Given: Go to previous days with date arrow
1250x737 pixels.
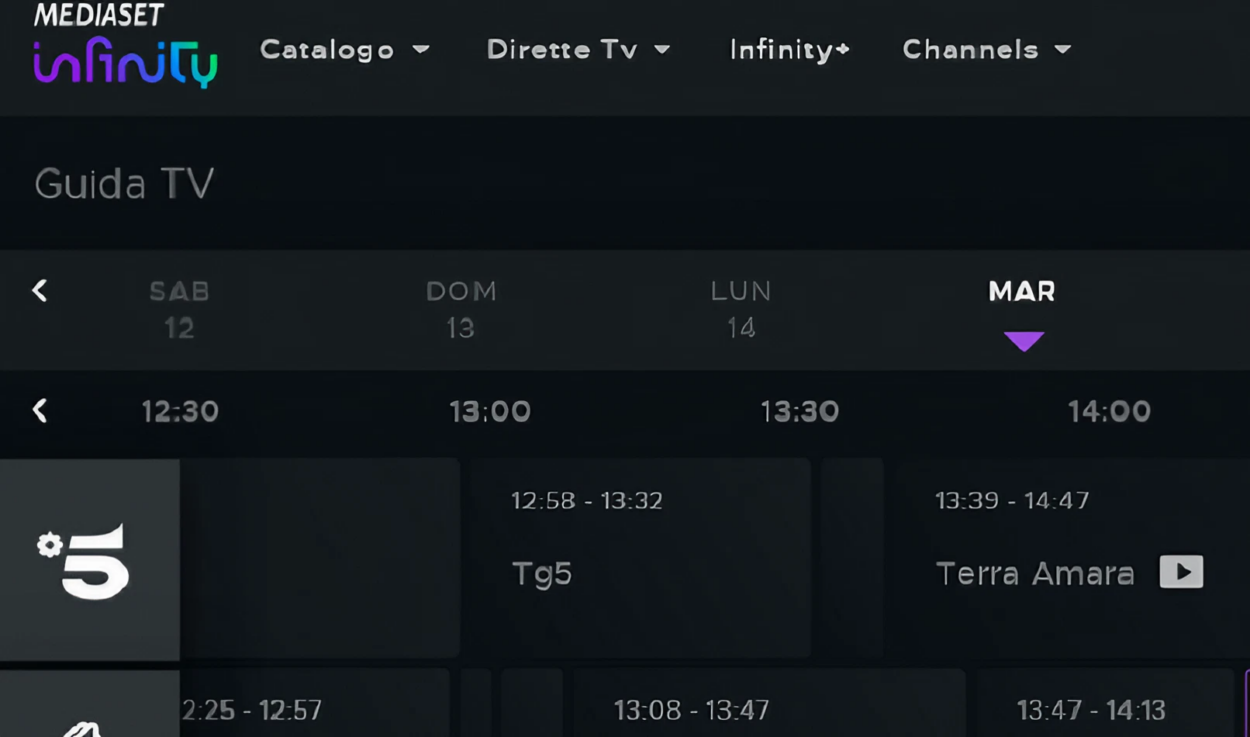Looking at the screenshot, I should (x=40, y=291).
